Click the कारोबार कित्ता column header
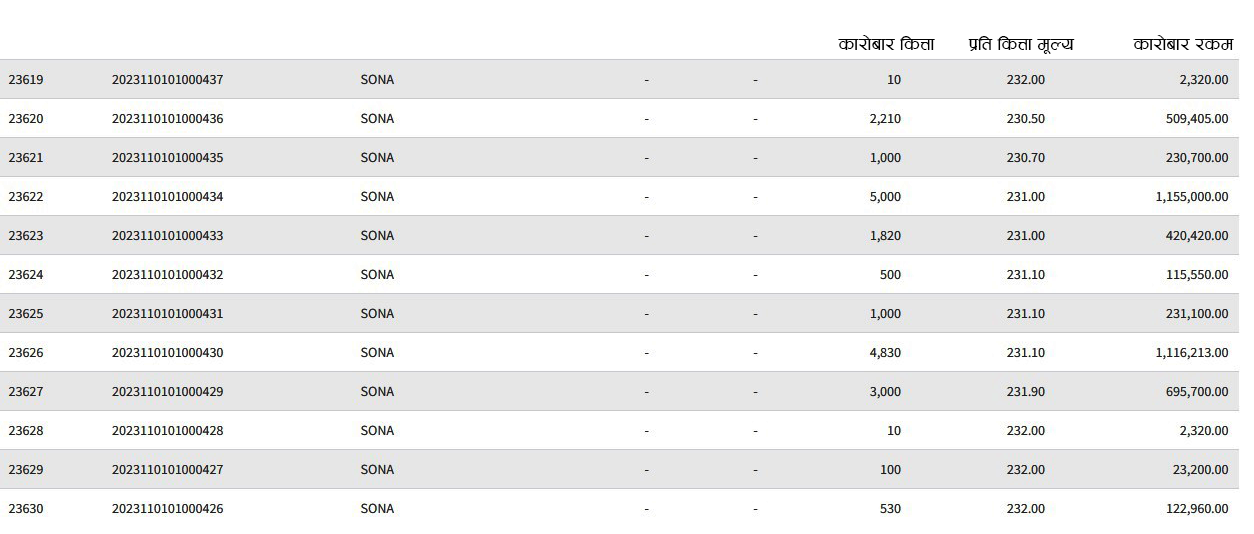Image resolution: width=1254 pixels, height=534 pixels. (886, 44)
